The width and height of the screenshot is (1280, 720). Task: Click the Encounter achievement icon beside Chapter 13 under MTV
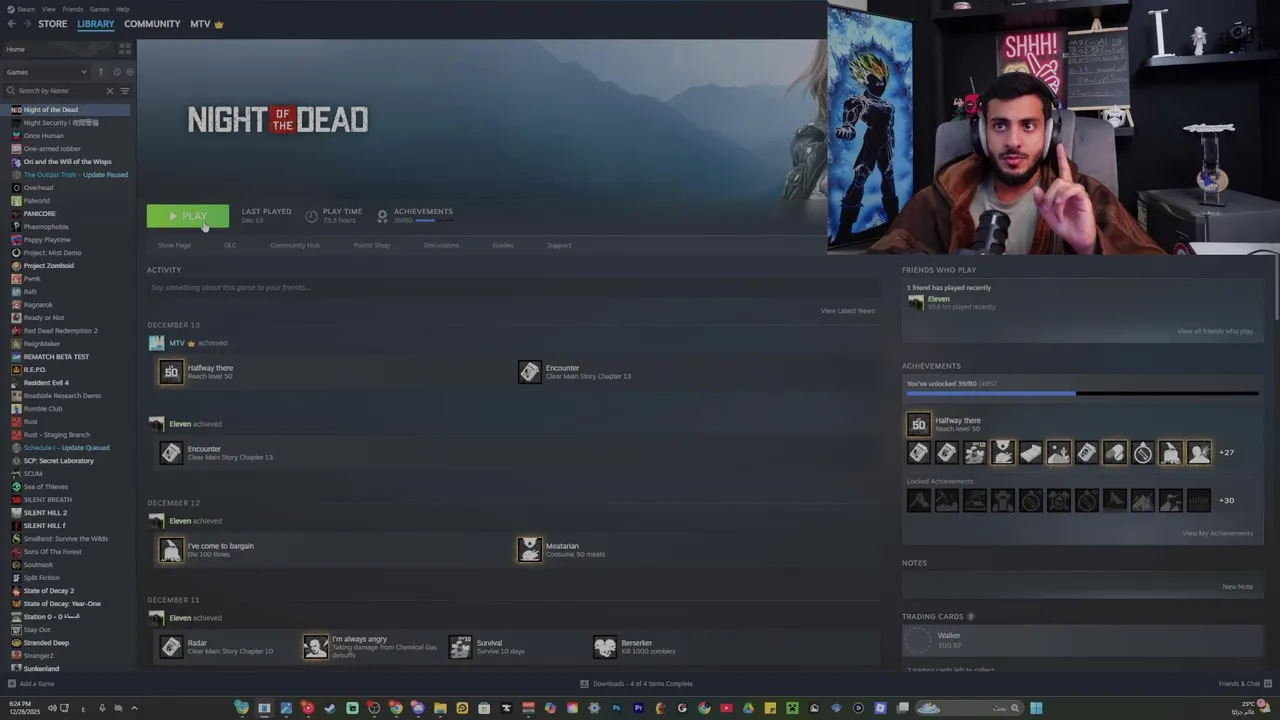[529, 372]
